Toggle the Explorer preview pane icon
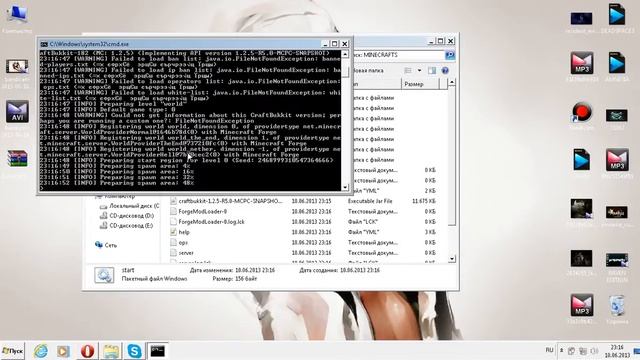This screenshot has width=640, height=360. tap(432, 71)
